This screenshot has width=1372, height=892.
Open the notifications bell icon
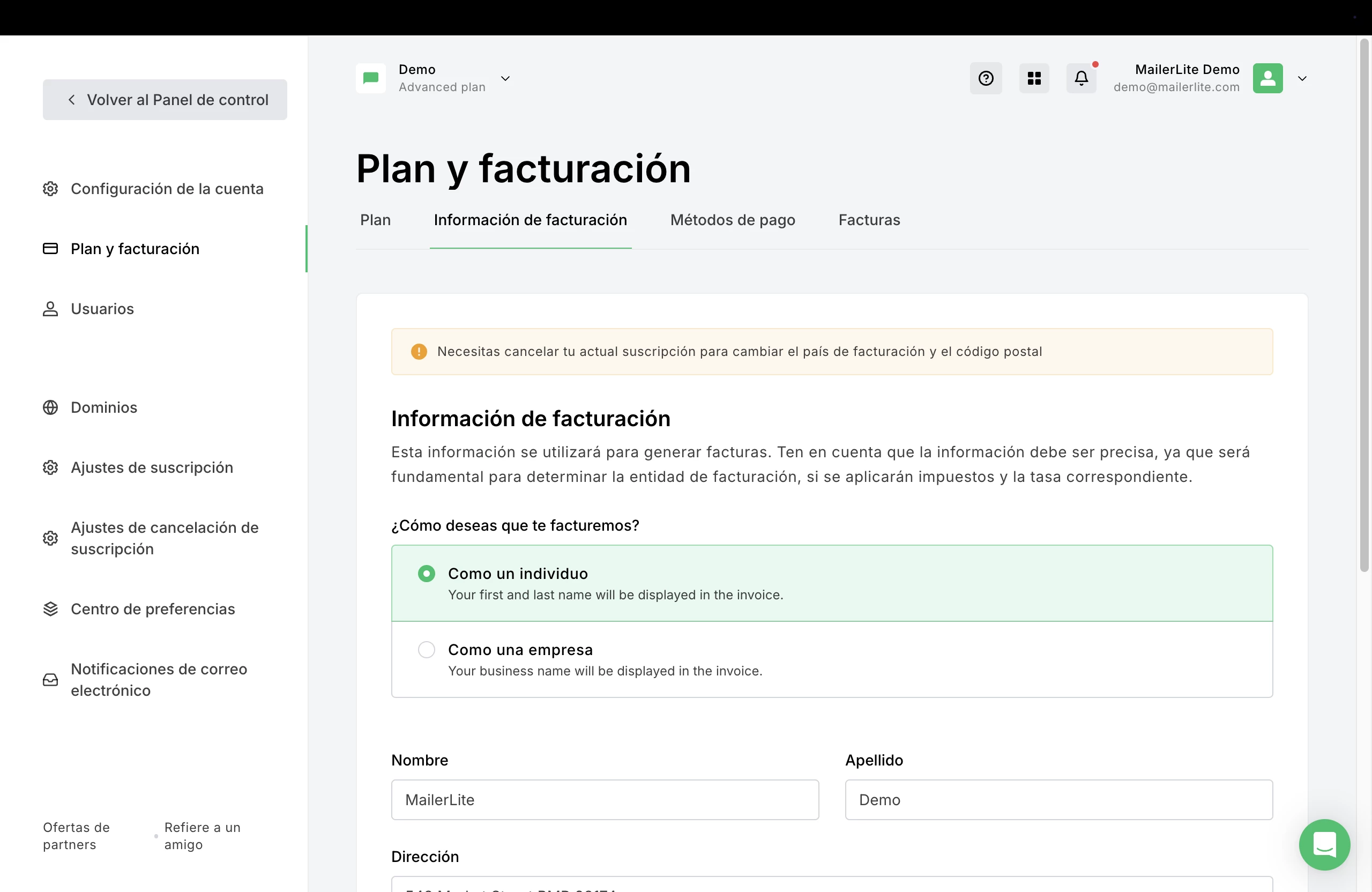click(1081, 78)
